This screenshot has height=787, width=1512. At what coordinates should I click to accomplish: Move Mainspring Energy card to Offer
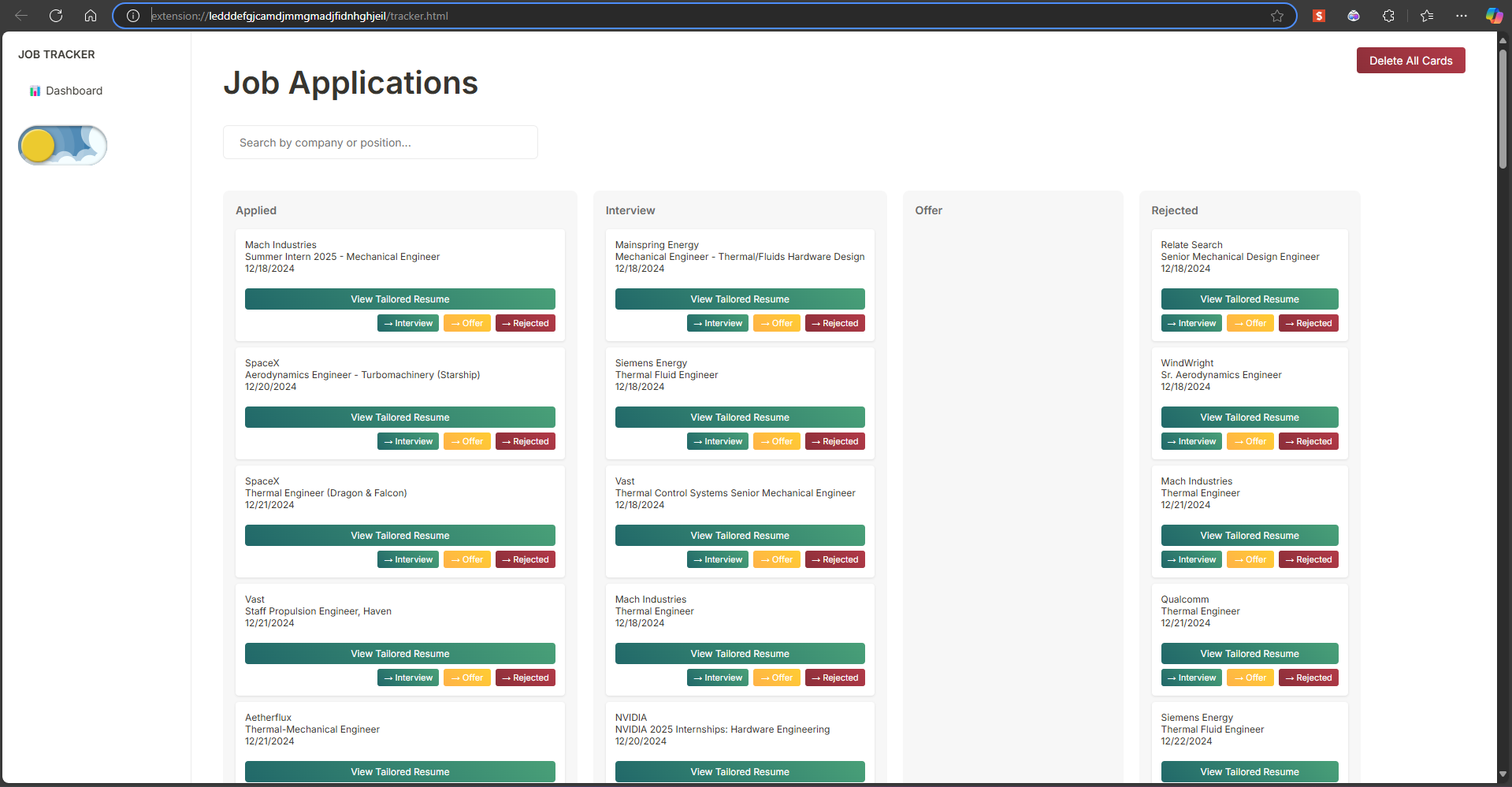(777, 323)
